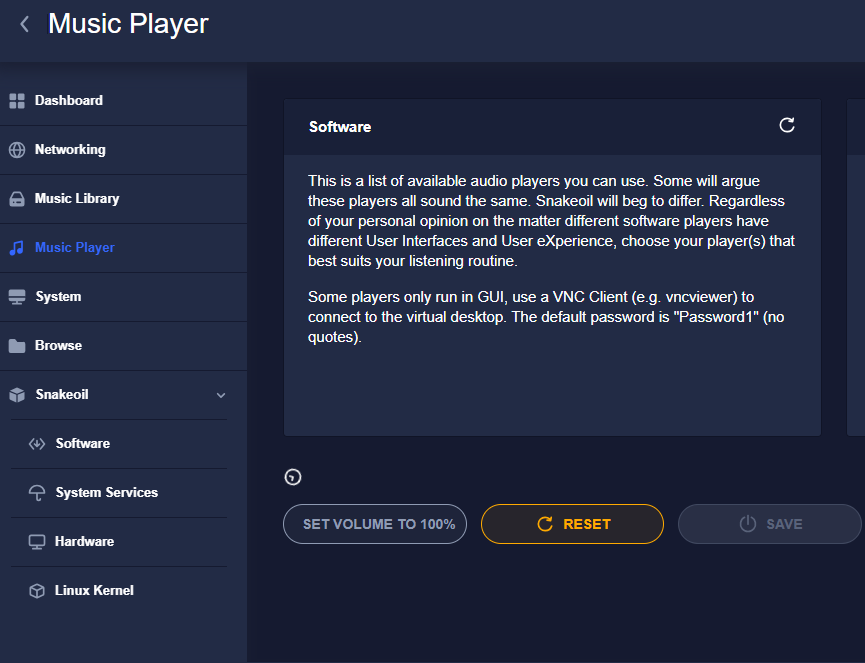Collapse the Snakeoil submenu chevron
This screenshot has height=663, width=865.
pos(221,395)
